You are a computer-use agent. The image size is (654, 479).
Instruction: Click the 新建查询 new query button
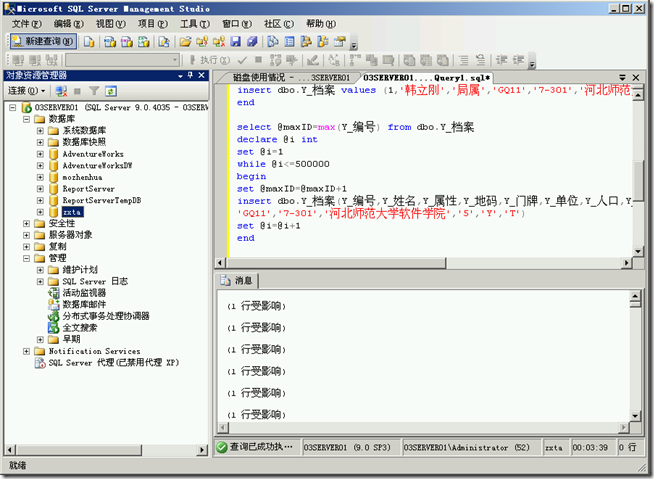[43, 41]
